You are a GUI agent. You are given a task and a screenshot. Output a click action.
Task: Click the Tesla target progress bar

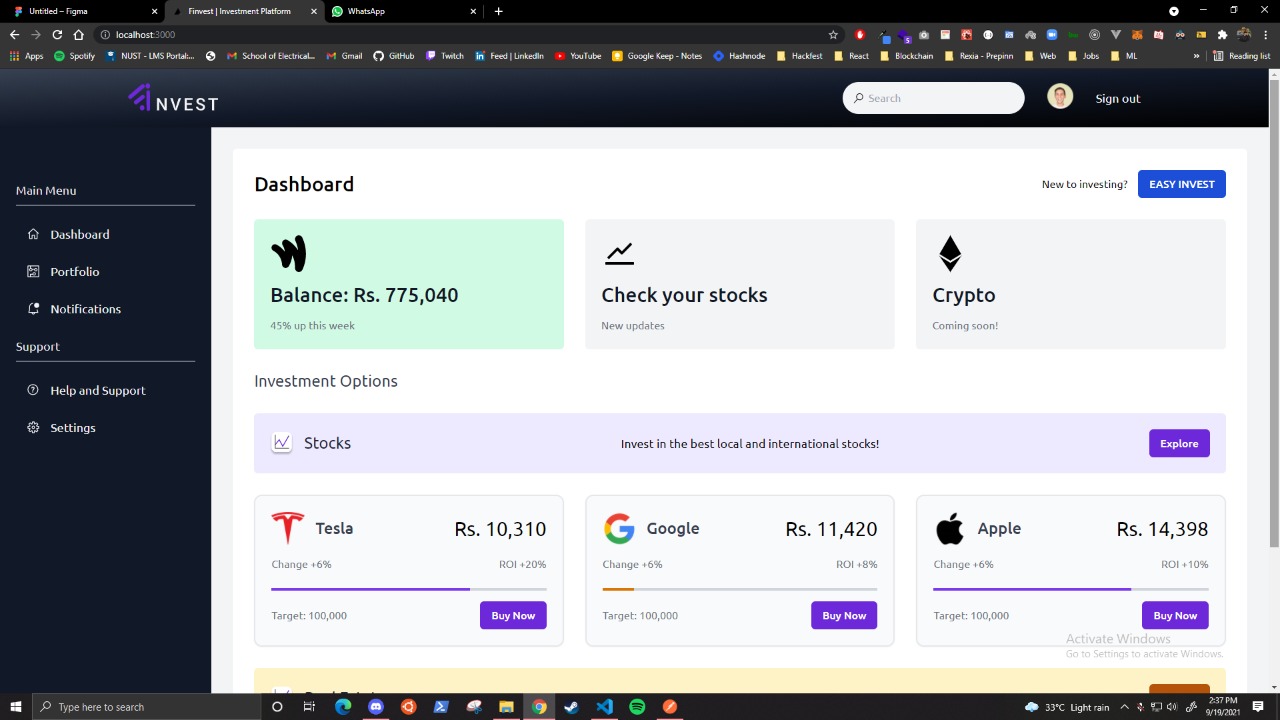(x=409, y=589)
